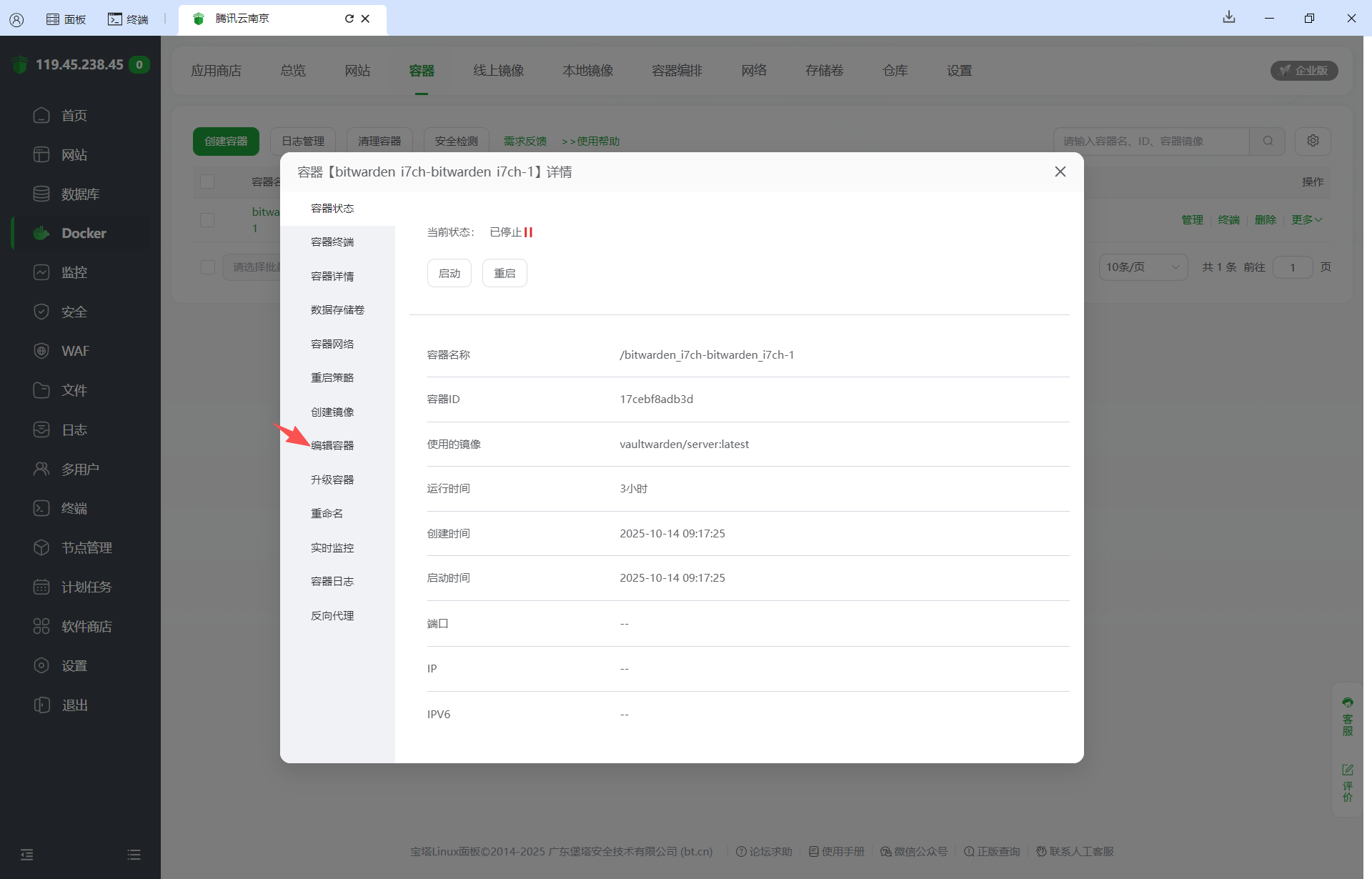Collapse the sidebar using bottom-left menu icon
Viewport: 1372px width, 879px height.
click(27, 855)
